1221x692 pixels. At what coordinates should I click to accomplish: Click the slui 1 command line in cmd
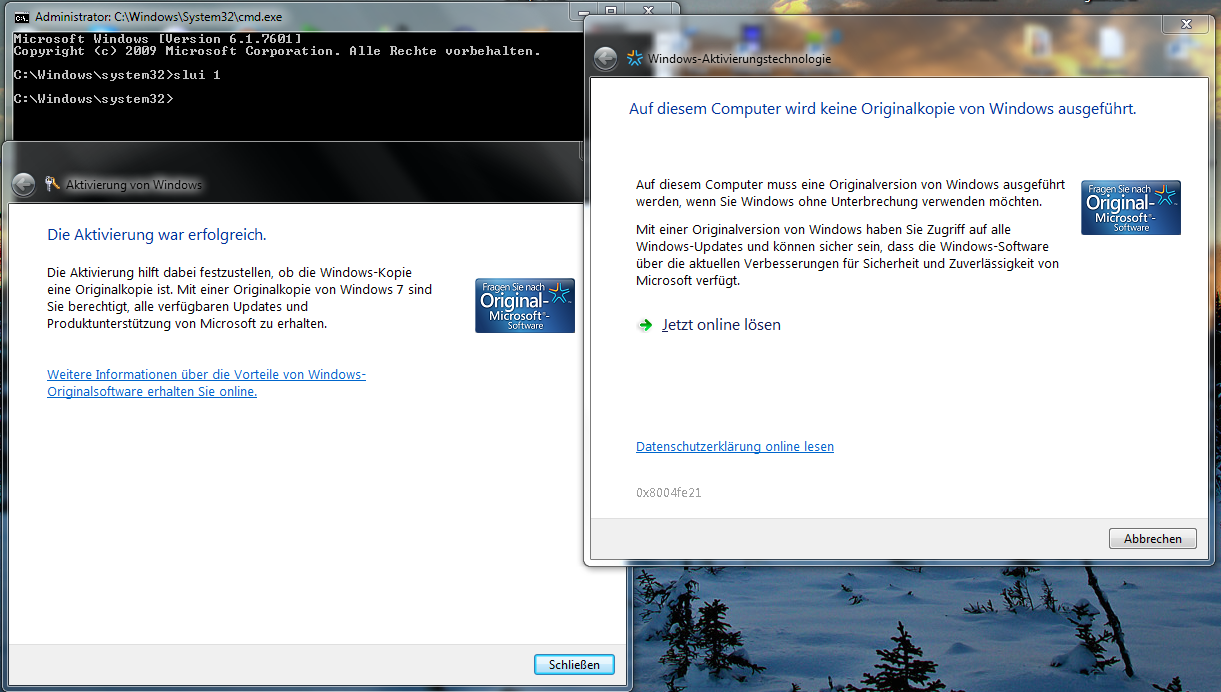click(x=117, y=75)
